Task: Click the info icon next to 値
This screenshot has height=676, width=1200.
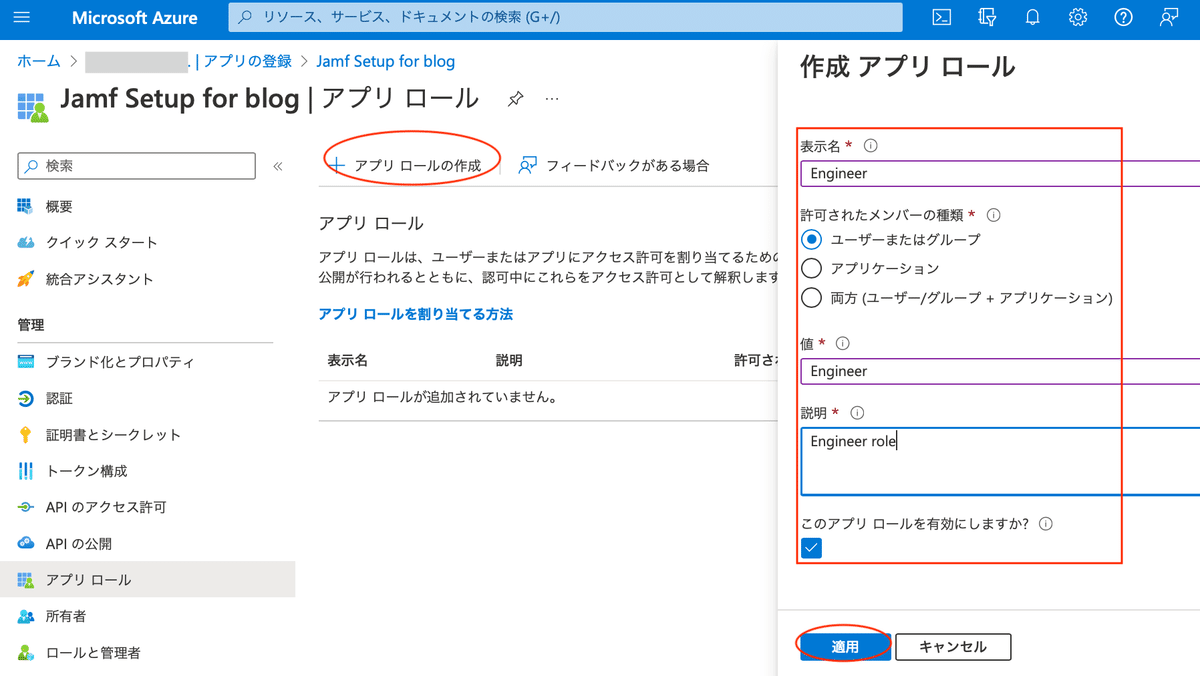Action: [x=842, y=343]
